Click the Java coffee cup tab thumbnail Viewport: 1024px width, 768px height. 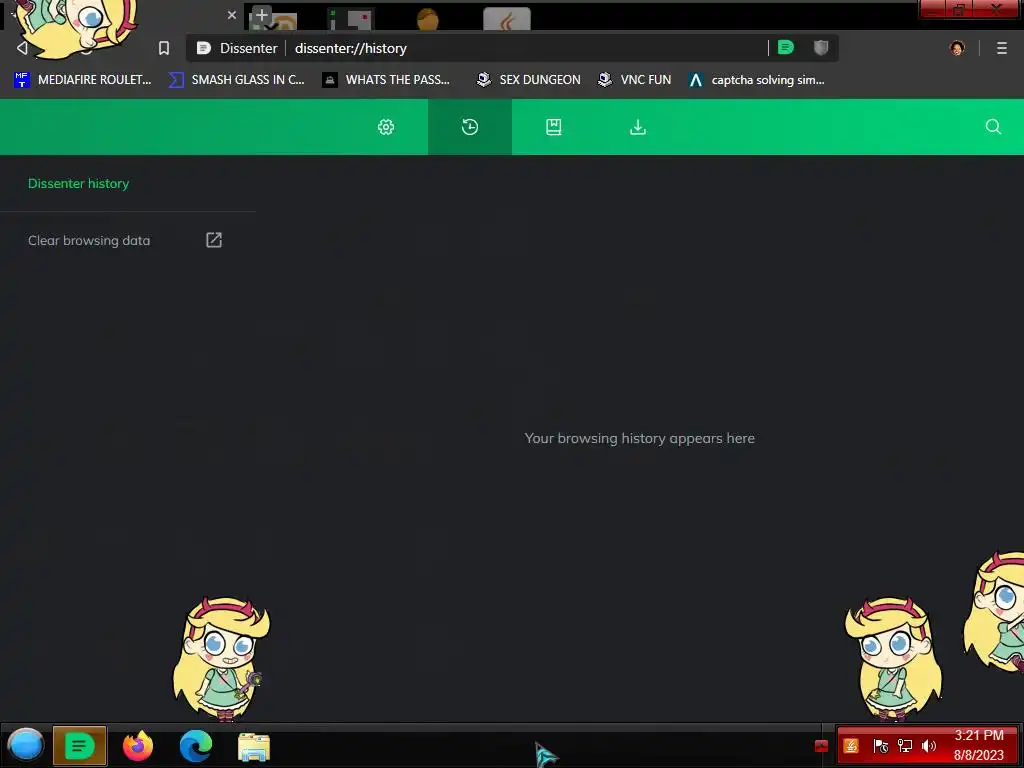[x=507, y=20]
